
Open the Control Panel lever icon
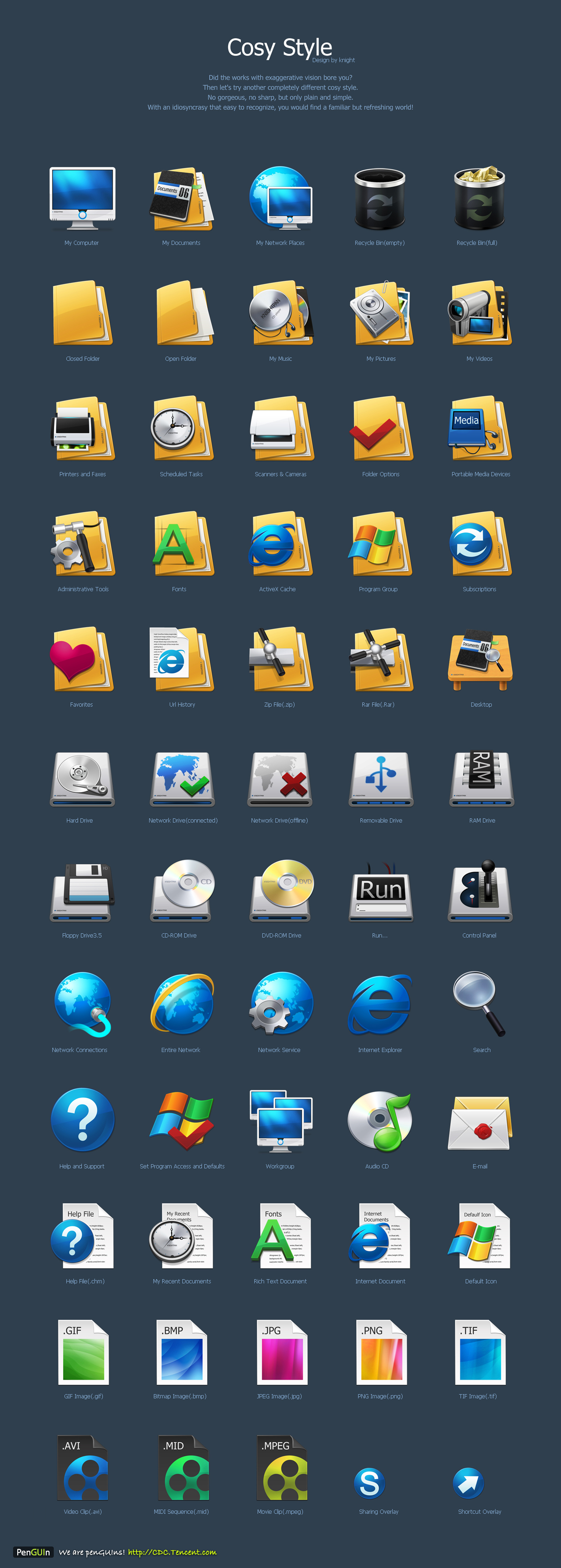[481, 890]
